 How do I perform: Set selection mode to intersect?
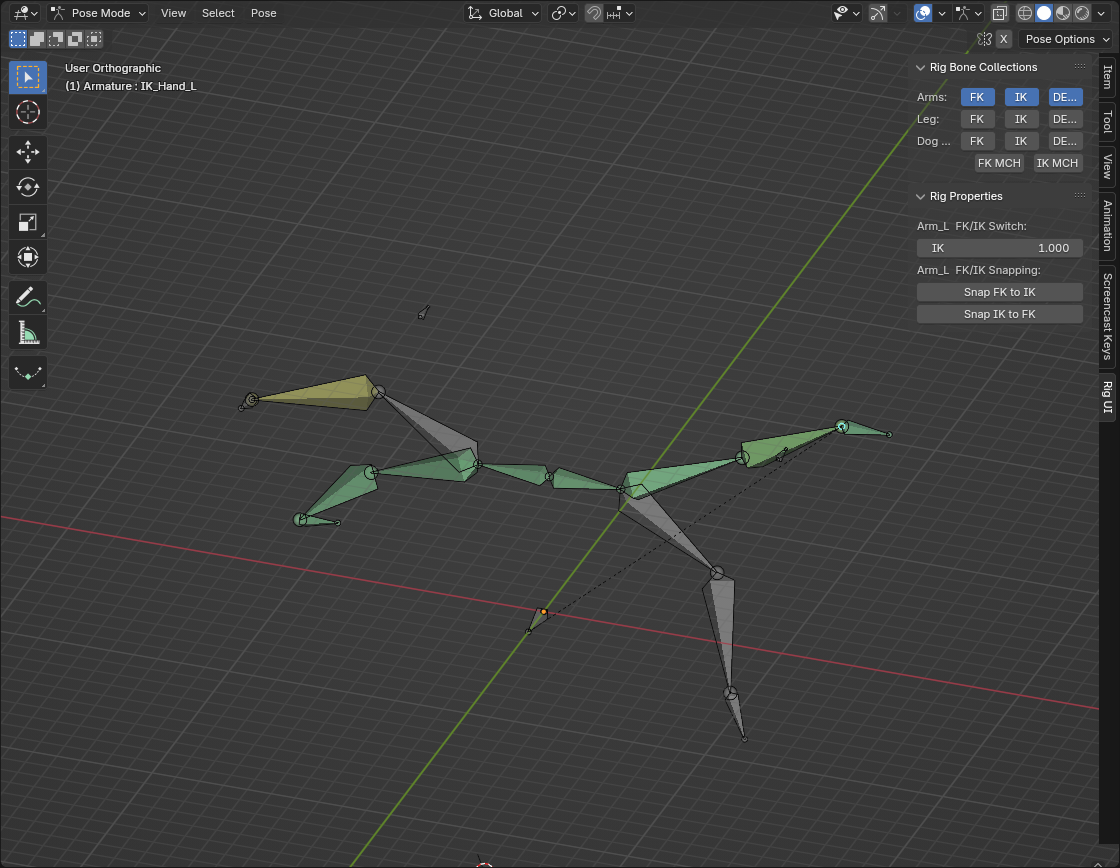[x=94, y=39]
